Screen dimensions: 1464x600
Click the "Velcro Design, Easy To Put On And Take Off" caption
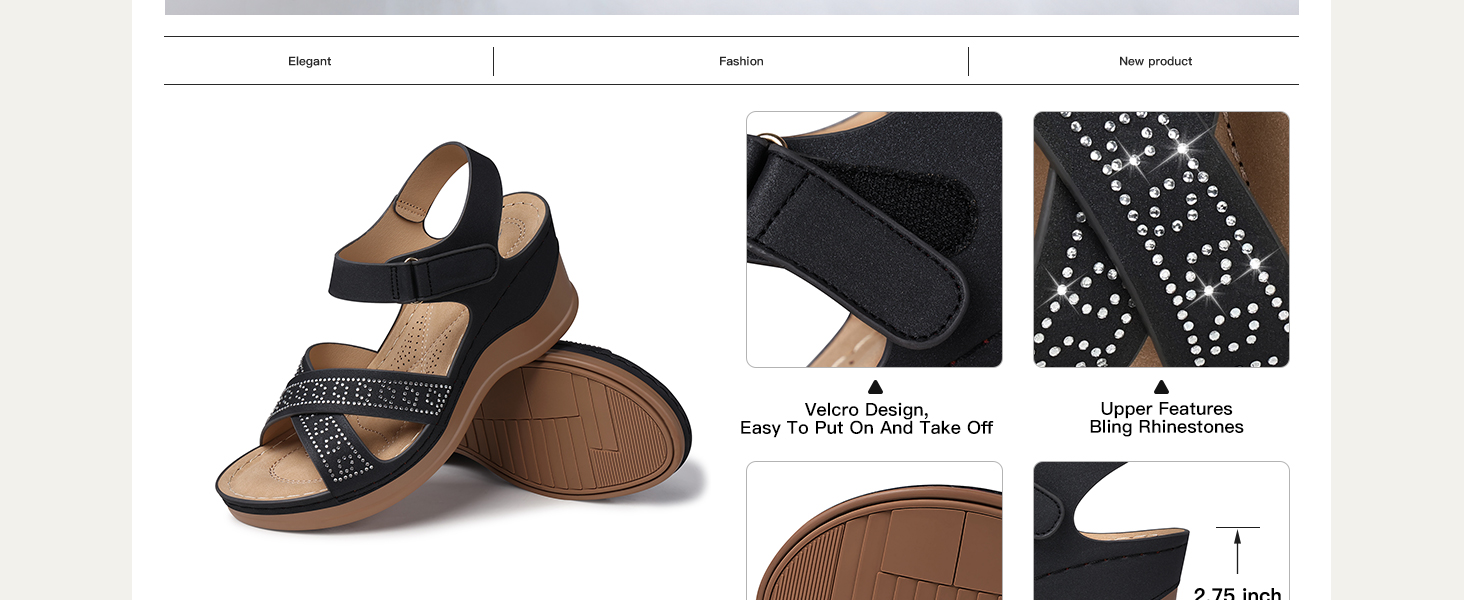866,419
